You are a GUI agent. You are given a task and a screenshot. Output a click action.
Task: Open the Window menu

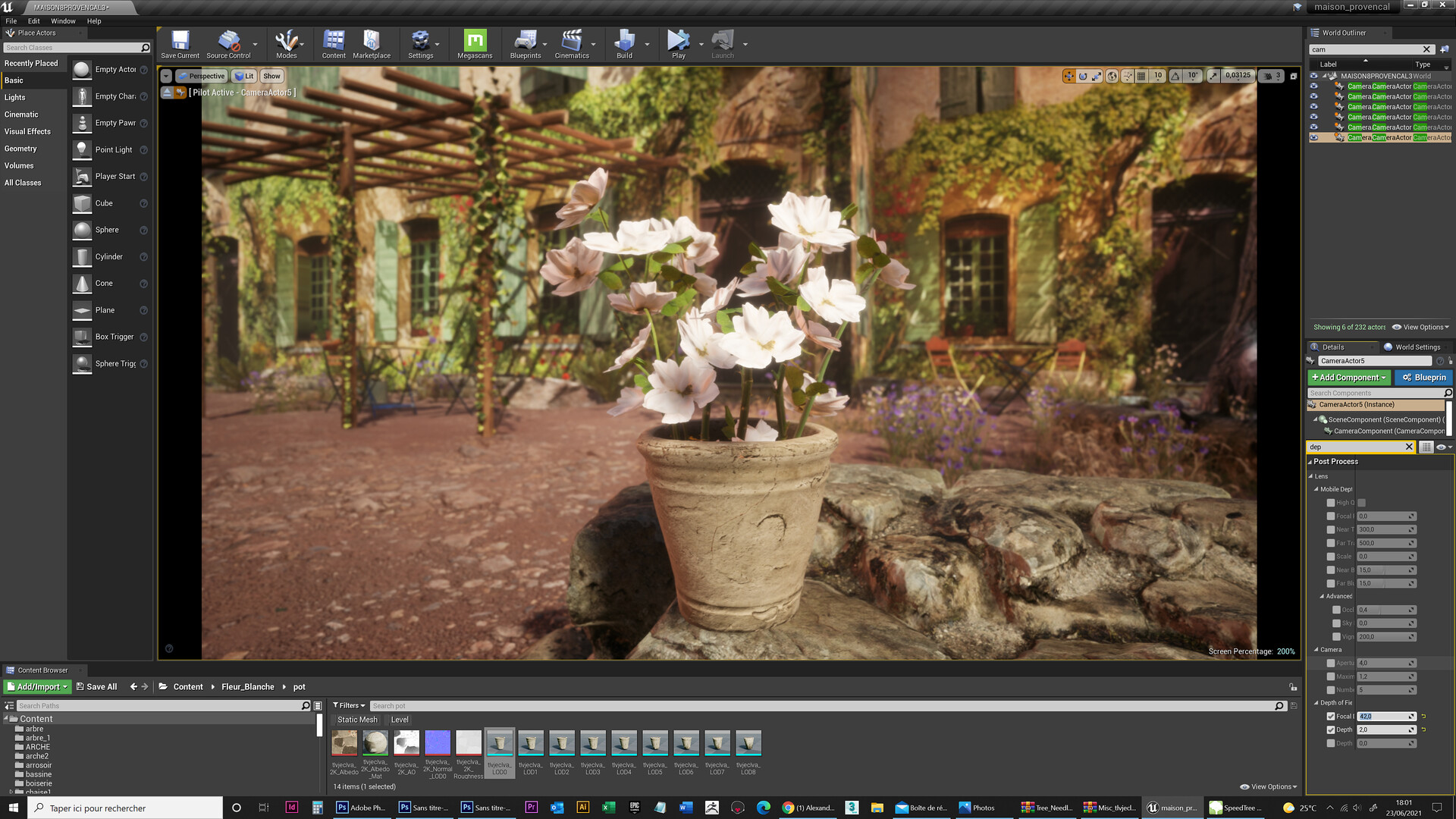point(63,21)
